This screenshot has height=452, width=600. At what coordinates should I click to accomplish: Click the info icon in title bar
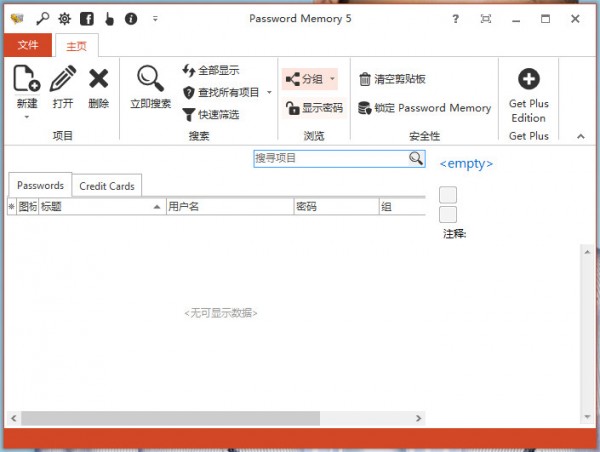tap(131, 18)
